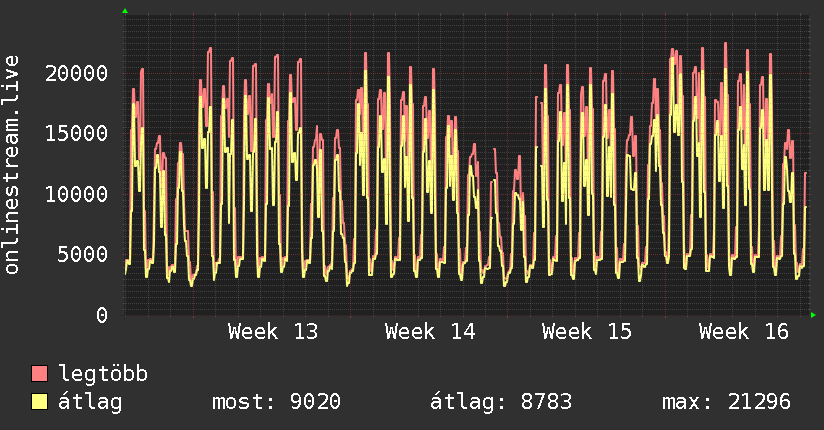Click the 10000 y-axis tick label
The height and width of the screenshot is (430, 824).
(x=76, y=194)
